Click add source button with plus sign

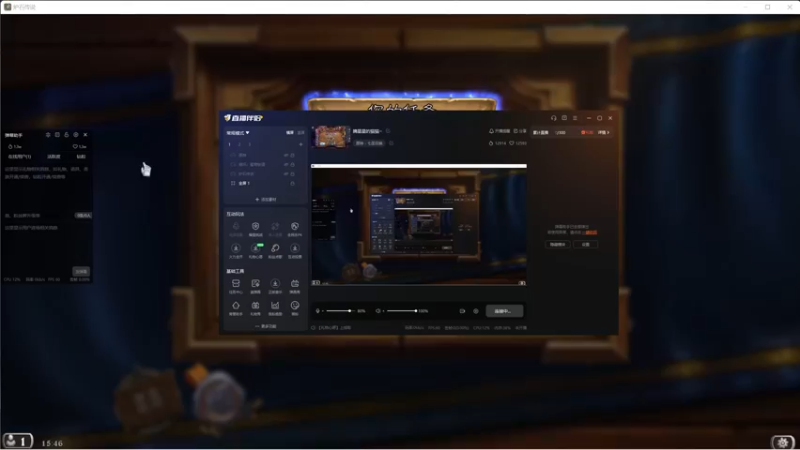click(266, 199)
